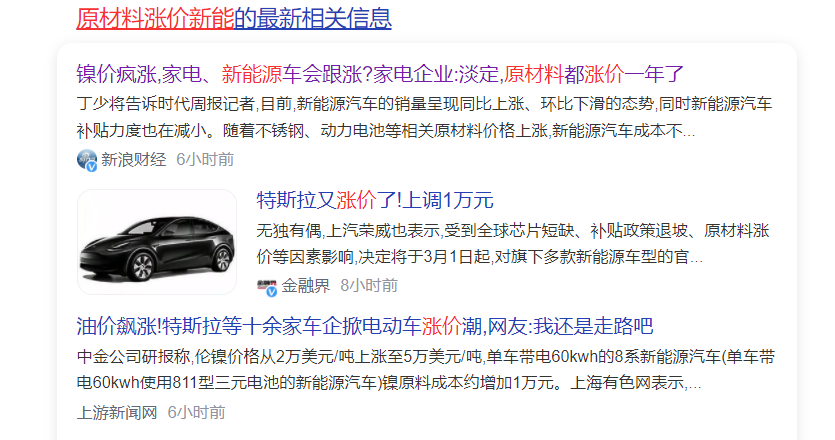Open headline 原材料涨价新能的最新相关信息
Viewport: 835px width, 440px height.
pyautogui.click(x=234, y=18)
